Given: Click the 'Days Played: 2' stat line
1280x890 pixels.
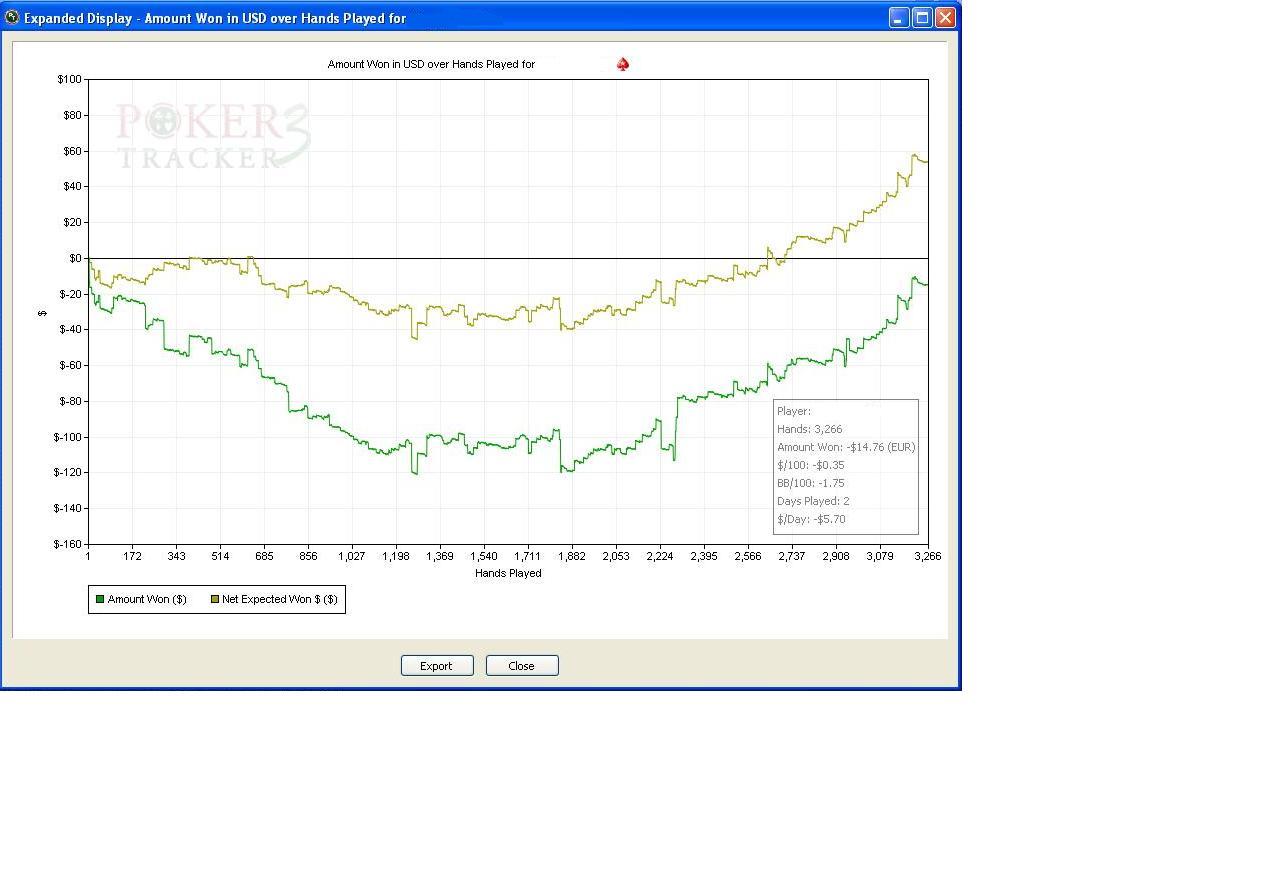Looking at the screenshot, I should (813, 501).
